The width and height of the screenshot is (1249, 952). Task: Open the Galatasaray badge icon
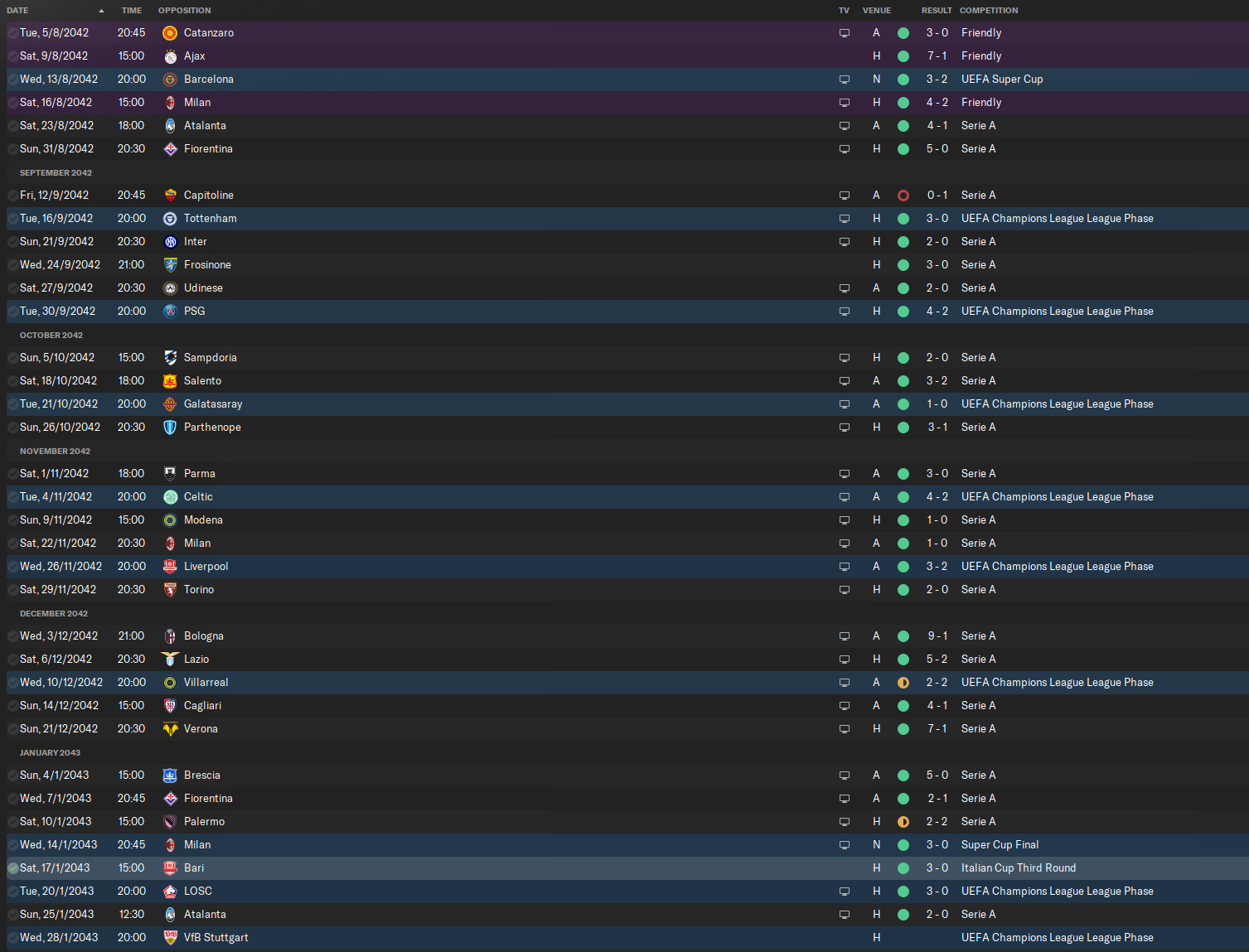[x=170, y=404]
